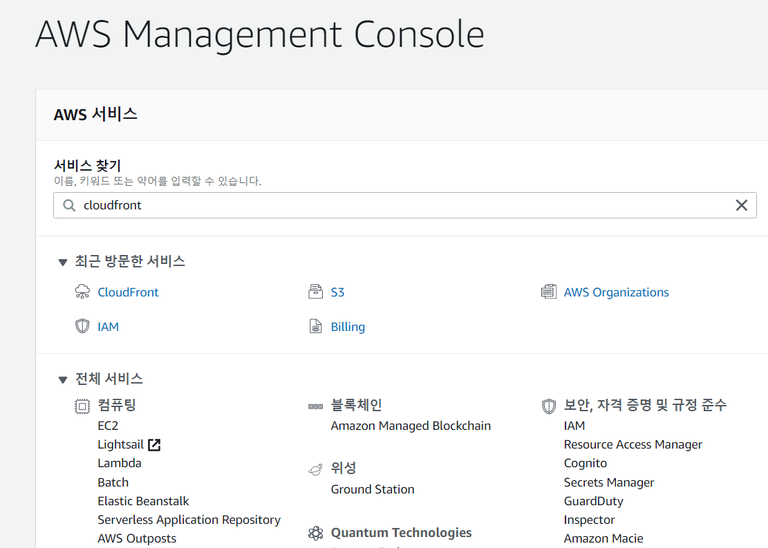
Task: Click the S3 bucket icon
Action: point(315,292)
